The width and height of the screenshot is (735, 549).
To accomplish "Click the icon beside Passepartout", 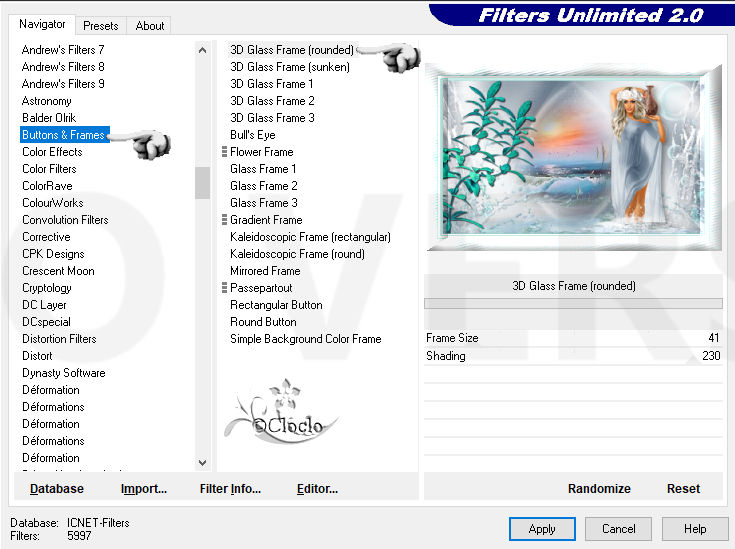I will pyautogui.click(x=224, y=288).
